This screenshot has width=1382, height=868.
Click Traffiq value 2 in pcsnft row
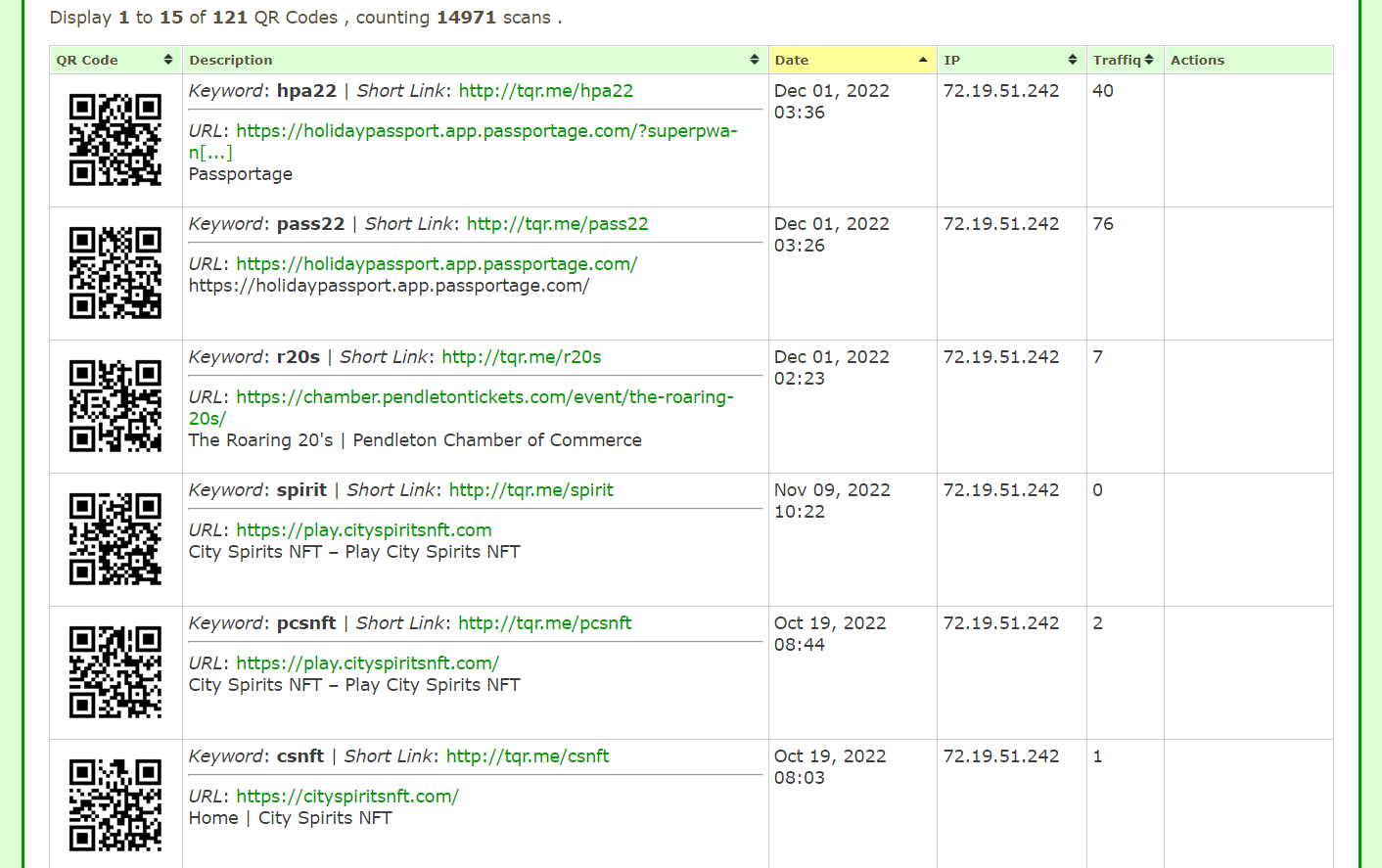point(1098,623)
